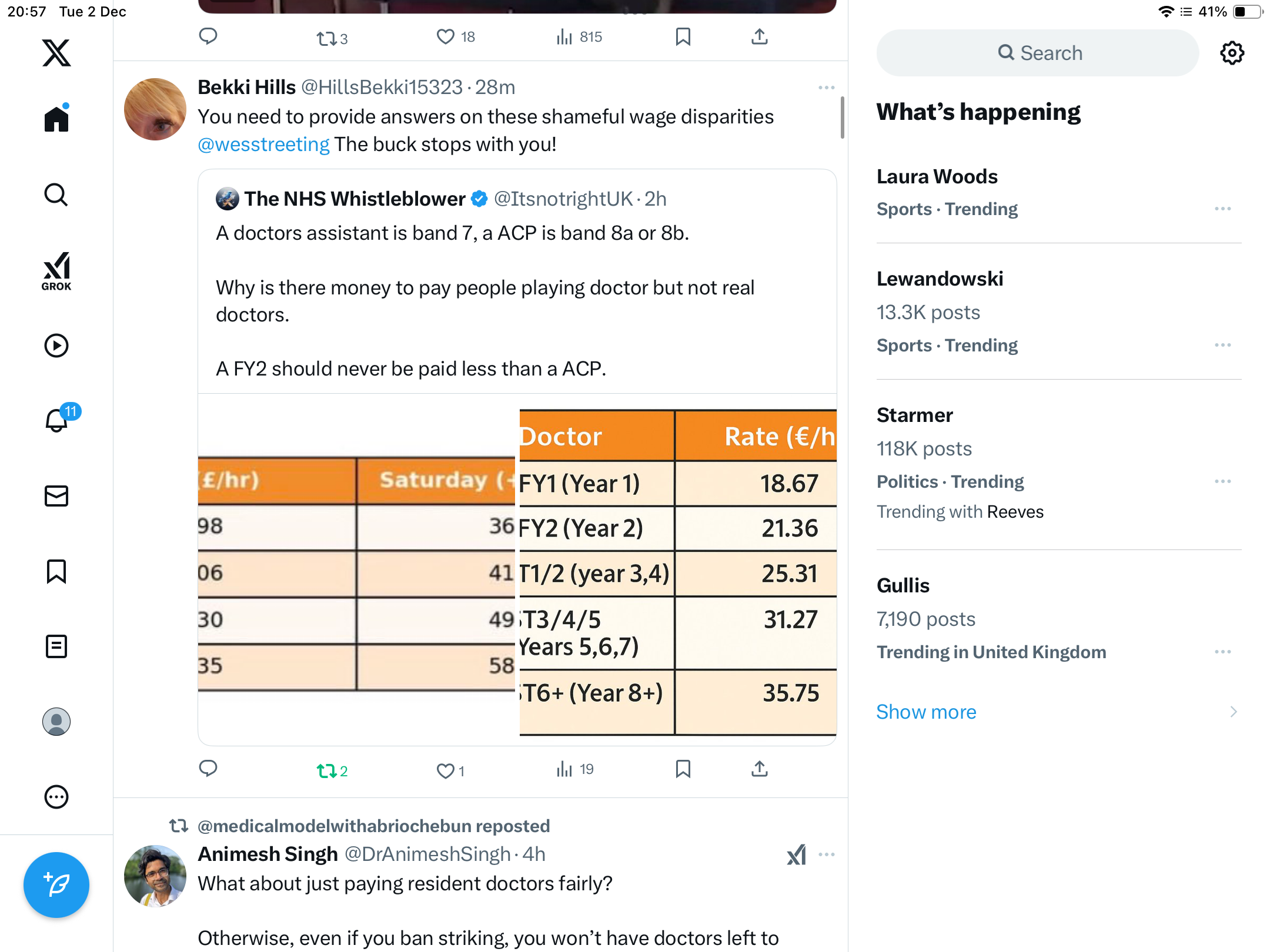Open direct messages envelope icon

[x=56, y=496]
